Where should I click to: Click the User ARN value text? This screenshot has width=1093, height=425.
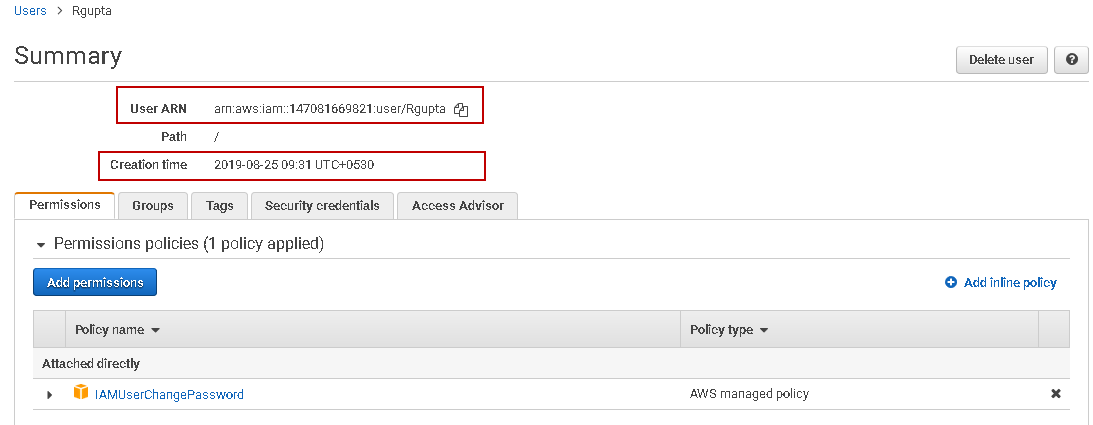[x=330, y=109]
